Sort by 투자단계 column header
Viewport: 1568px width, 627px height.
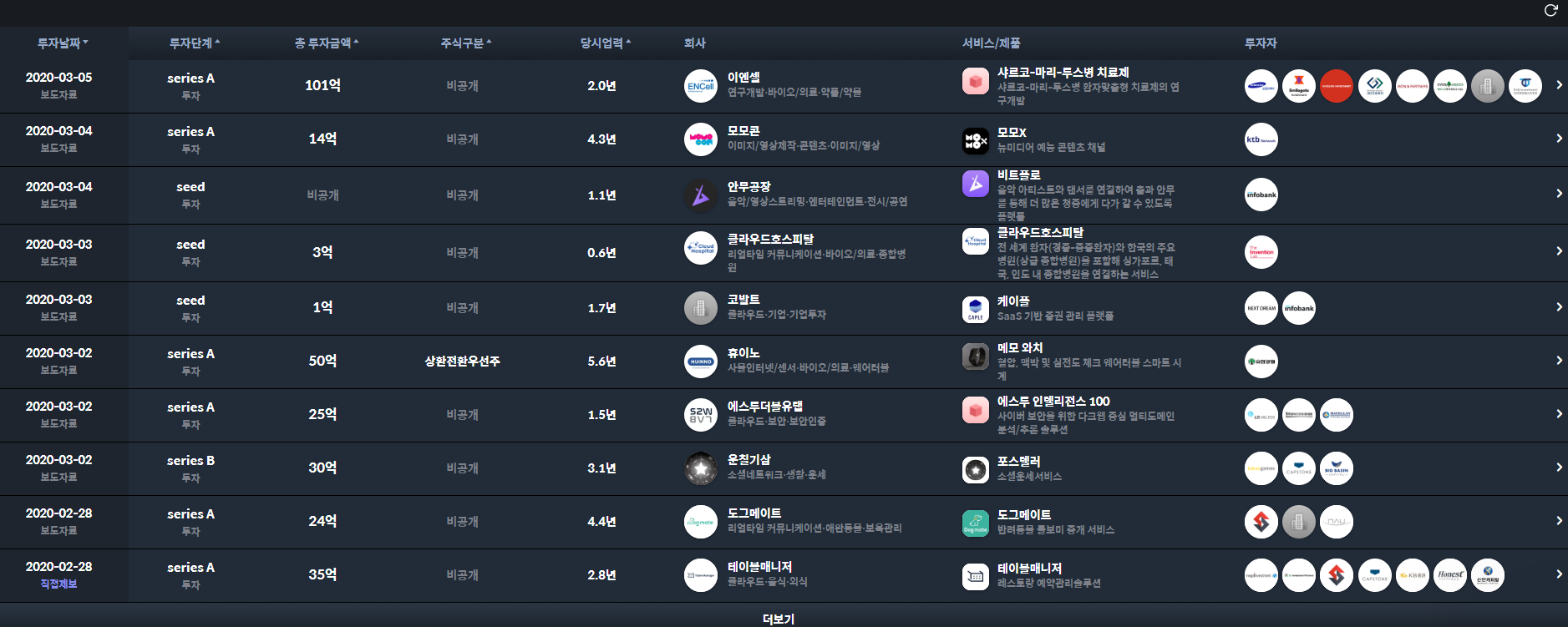point(195,43)
